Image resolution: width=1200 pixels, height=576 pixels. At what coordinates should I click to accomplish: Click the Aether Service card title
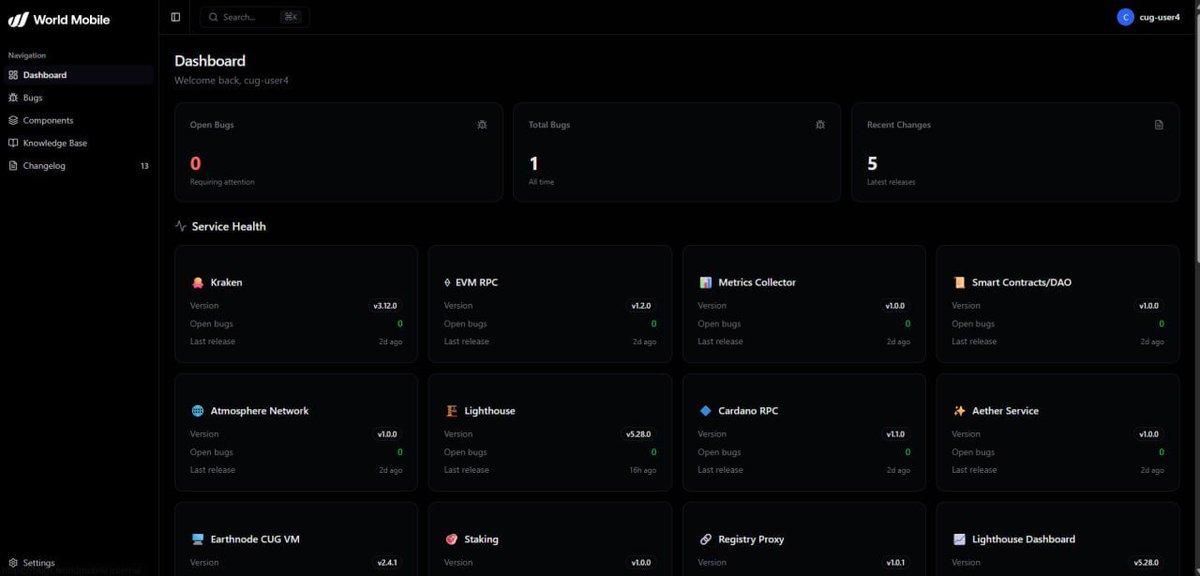point(1005,411)
